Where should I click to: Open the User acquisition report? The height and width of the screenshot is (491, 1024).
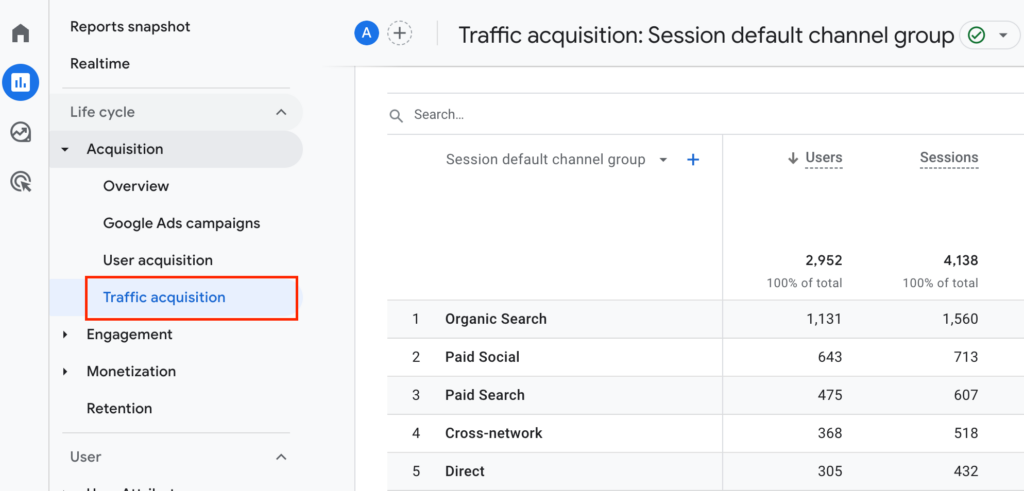[x=158, y=261]
